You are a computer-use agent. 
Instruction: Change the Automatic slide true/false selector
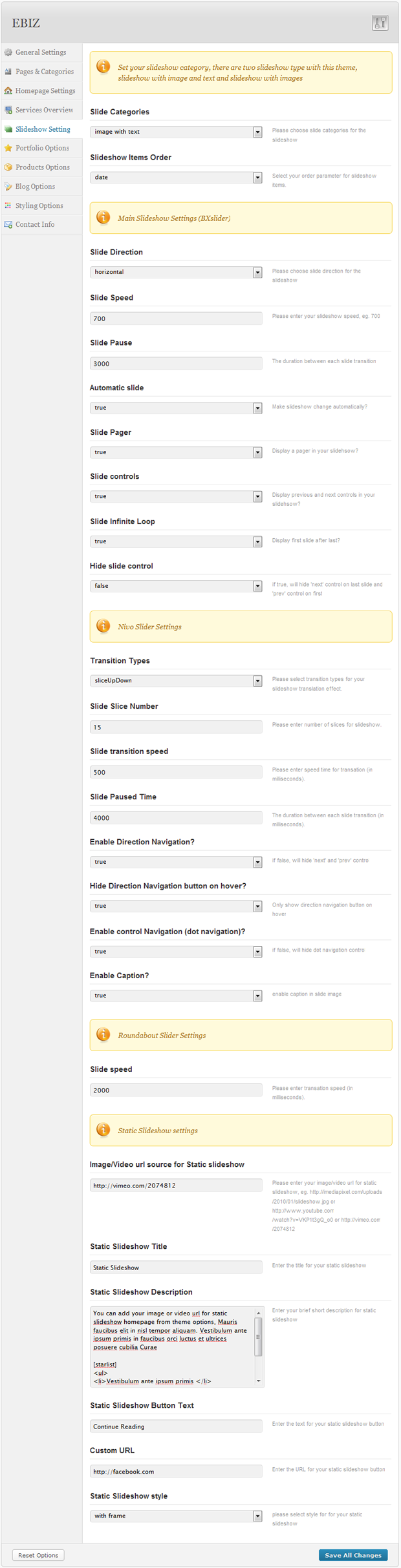(x=176, y=408)
